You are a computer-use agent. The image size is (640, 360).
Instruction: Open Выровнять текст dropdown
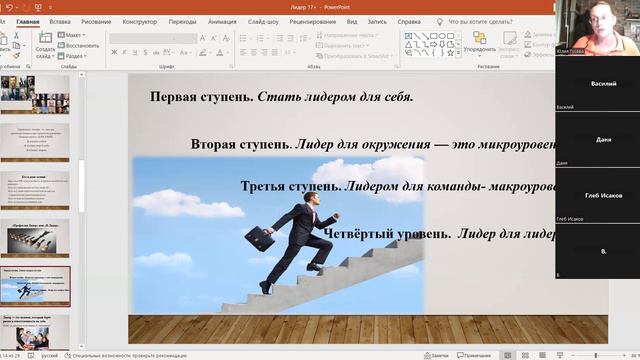point(342,45)
